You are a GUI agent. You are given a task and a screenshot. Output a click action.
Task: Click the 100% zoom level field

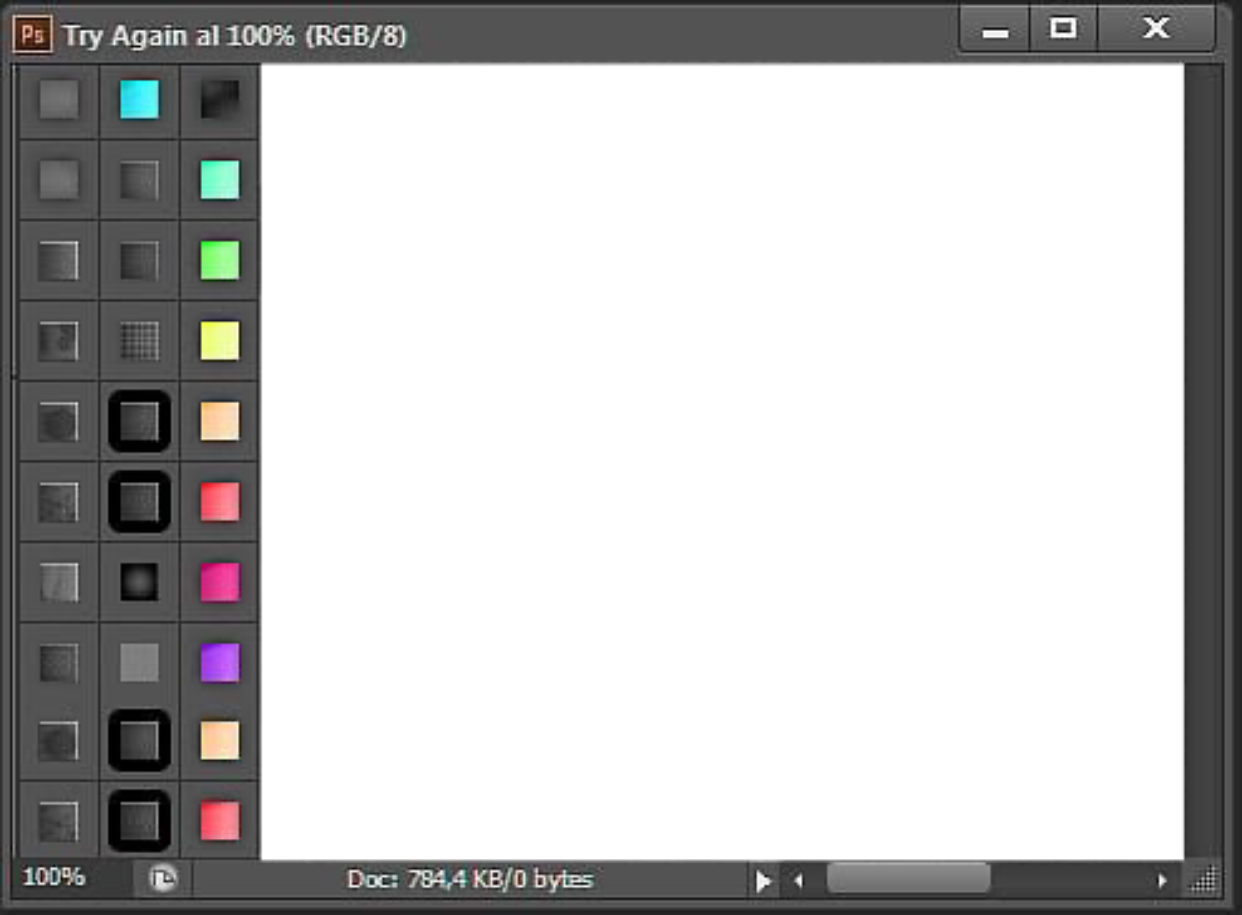point(55,878)
